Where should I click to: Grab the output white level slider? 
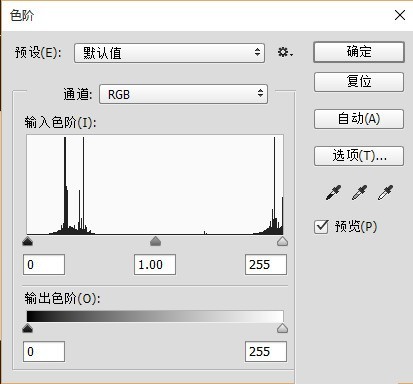click(282, 329)
